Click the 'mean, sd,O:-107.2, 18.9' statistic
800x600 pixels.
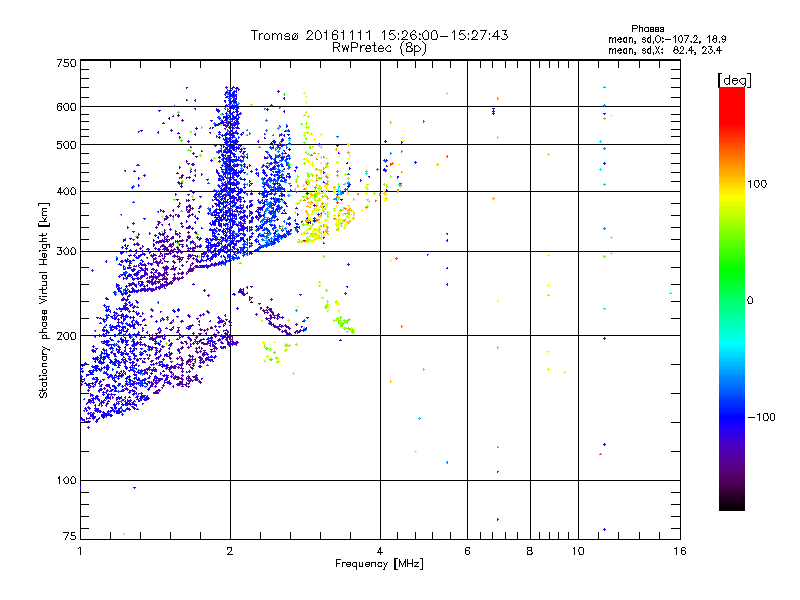point(667,39)
